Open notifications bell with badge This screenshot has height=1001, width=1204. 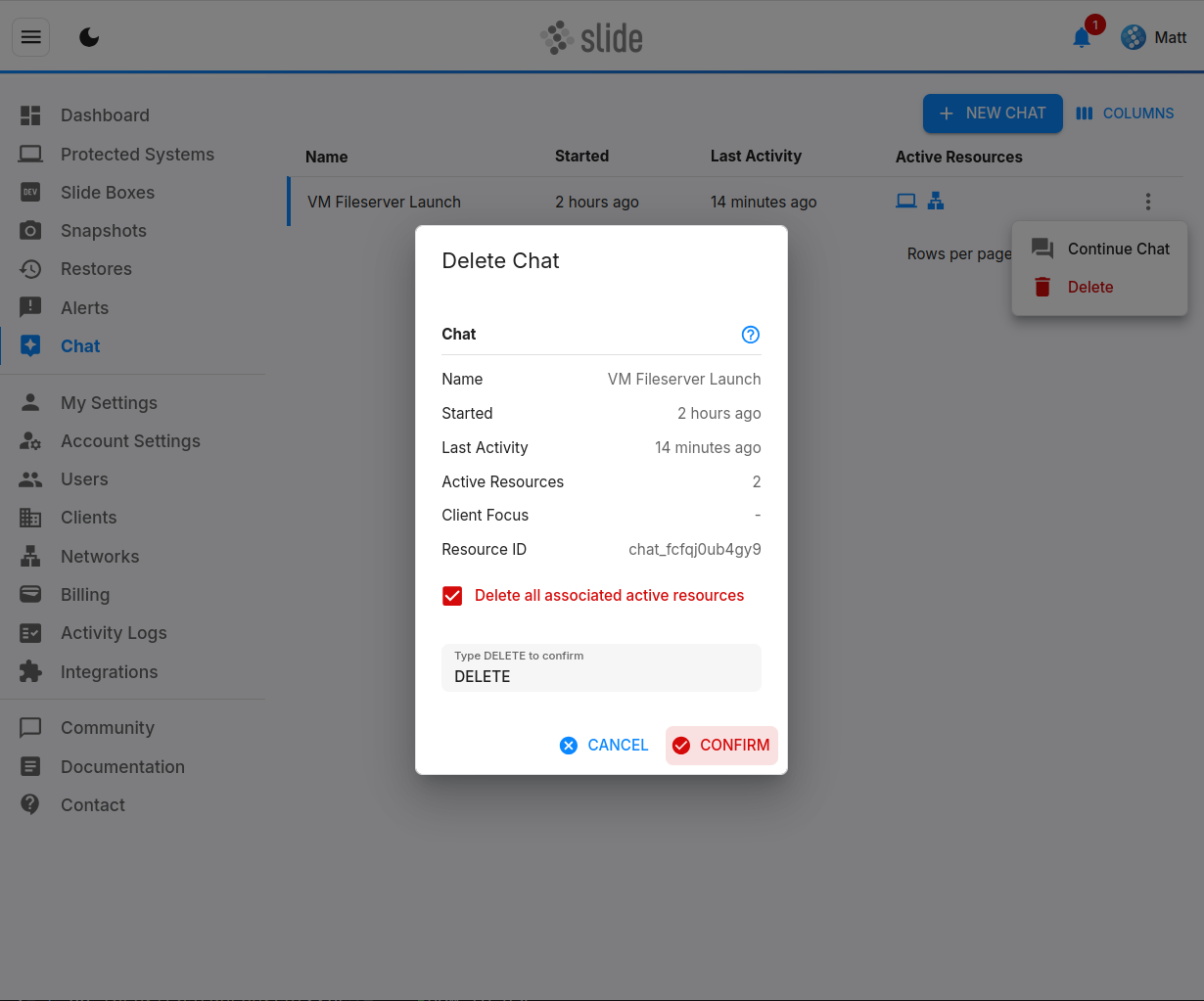(x=1082, y=37)
